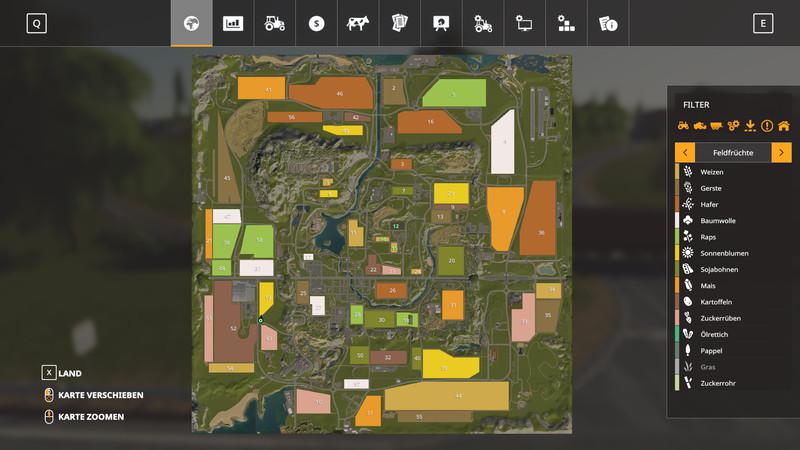The width and height of the screenshot is (800, 450).
Task: Open the vehicles overview tractor icon
Action: (x=274, y=23)
